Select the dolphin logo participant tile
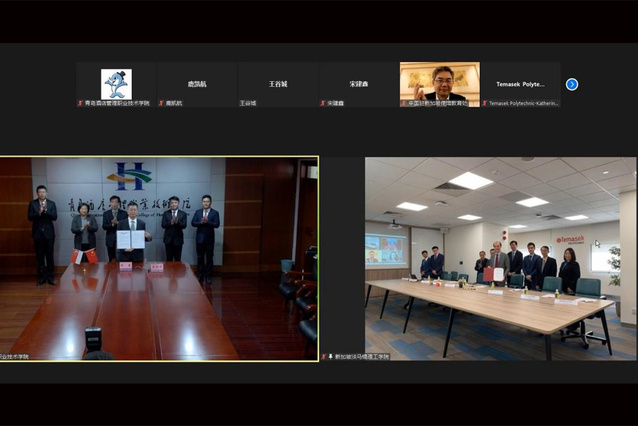The image size is (638, 426). (116, 84)
